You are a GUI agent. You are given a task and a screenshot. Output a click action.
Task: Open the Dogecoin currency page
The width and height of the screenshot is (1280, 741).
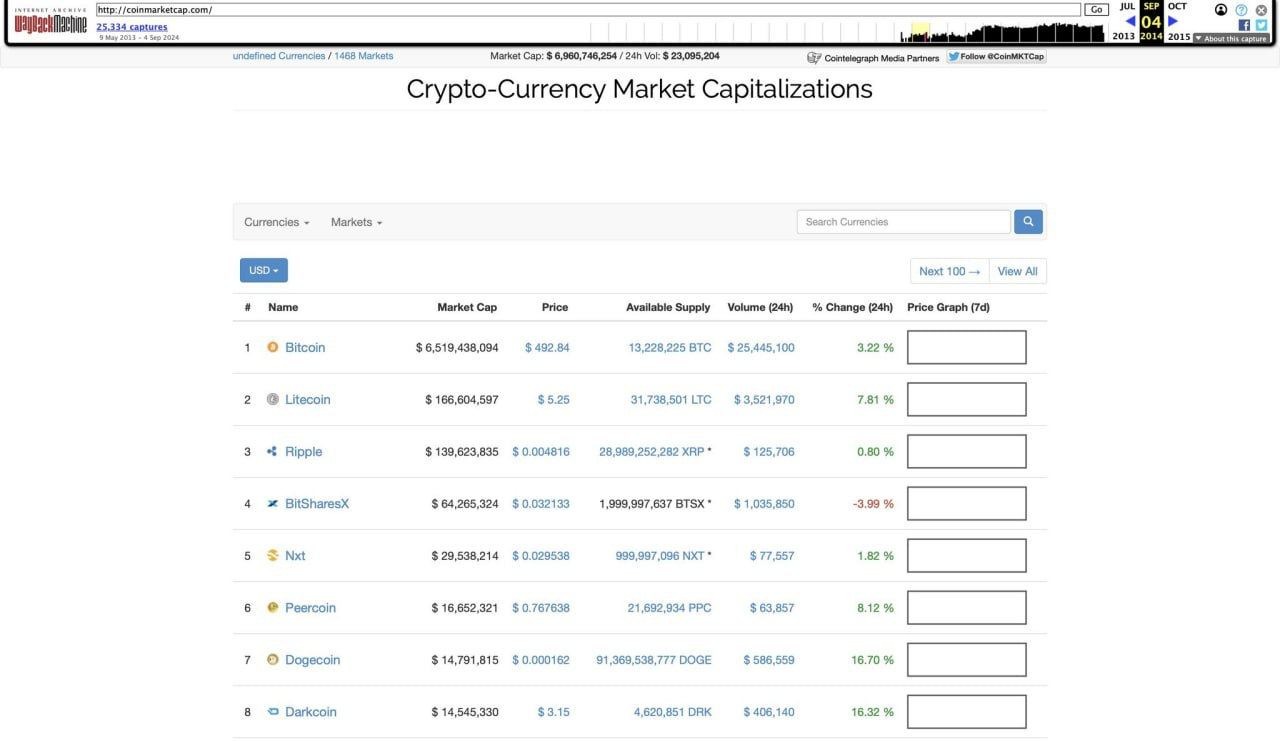pos(313,659)
